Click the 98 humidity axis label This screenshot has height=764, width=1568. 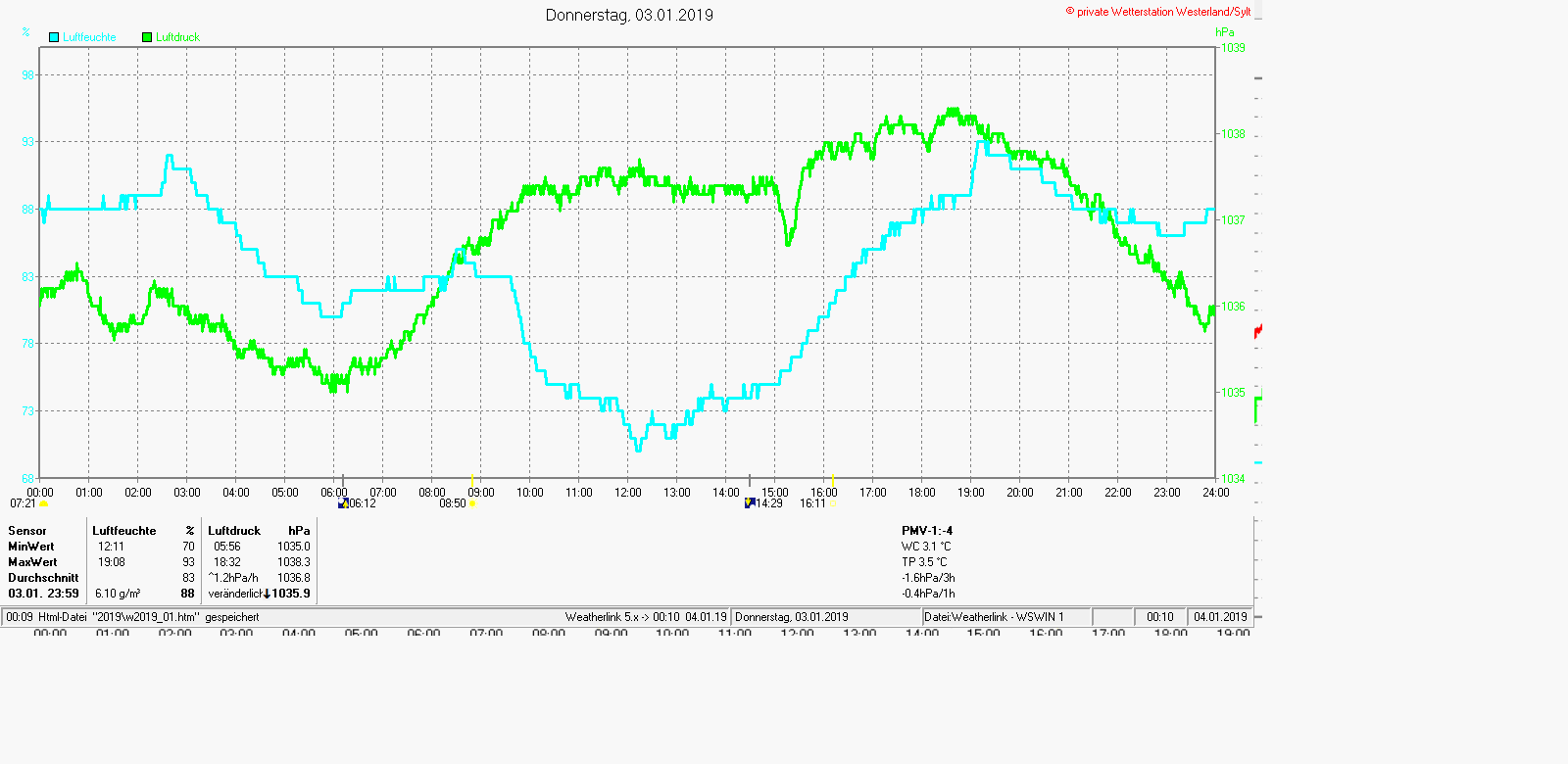point(28,75)
